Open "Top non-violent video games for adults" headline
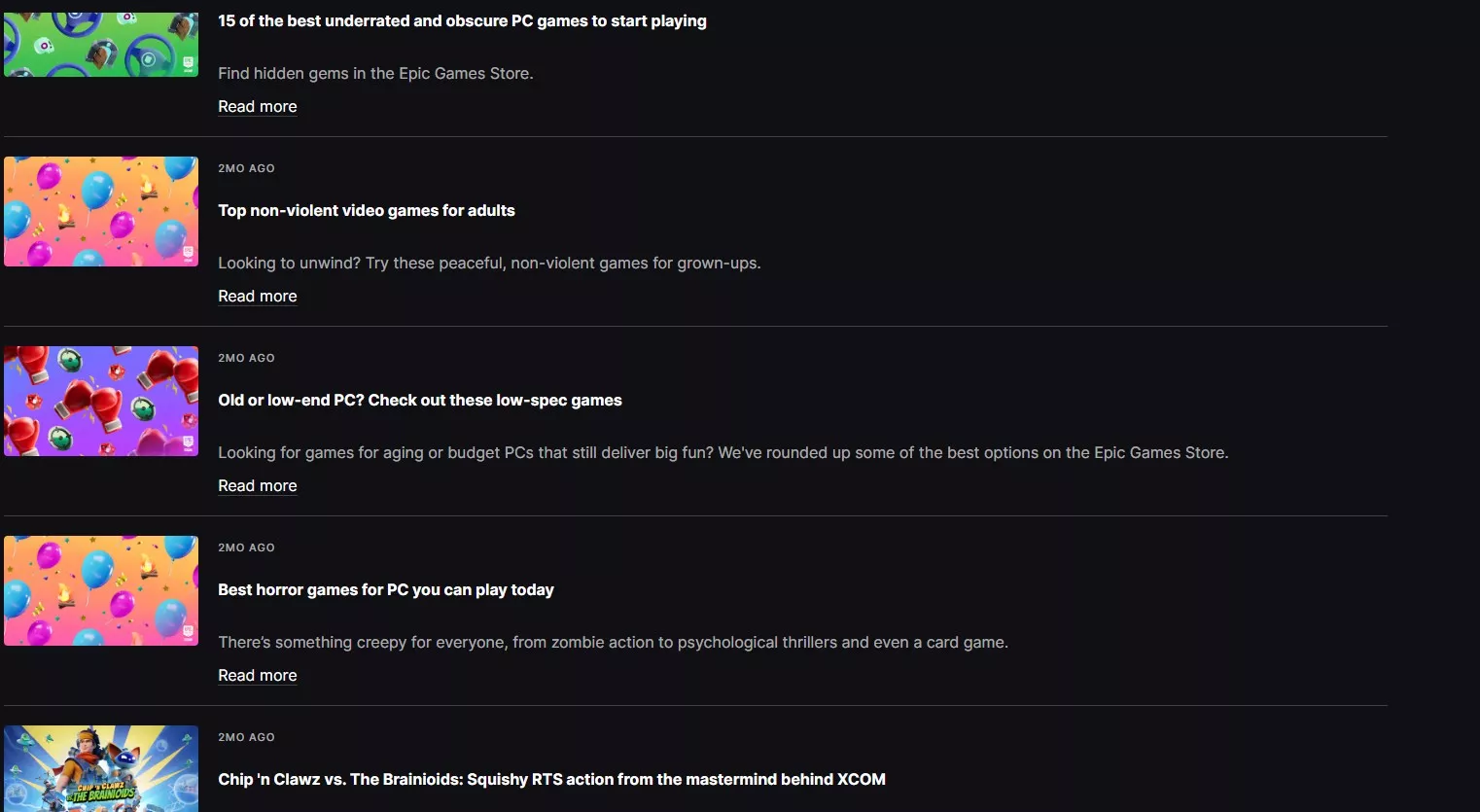This screenshot has height=812, width=1480. coord(367,211)
